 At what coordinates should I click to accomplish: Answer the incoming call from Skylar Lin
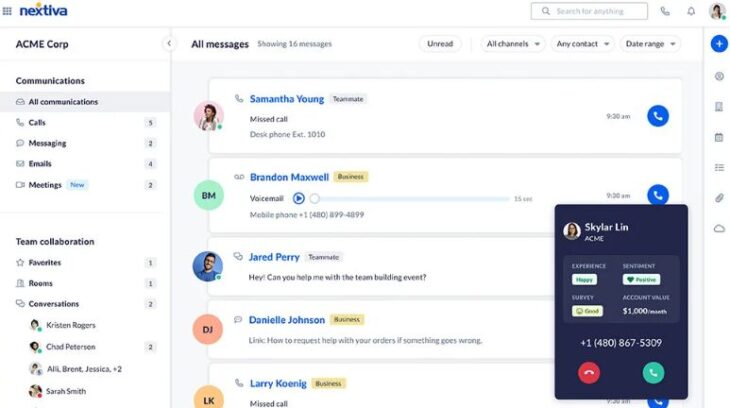click(653, 373)
